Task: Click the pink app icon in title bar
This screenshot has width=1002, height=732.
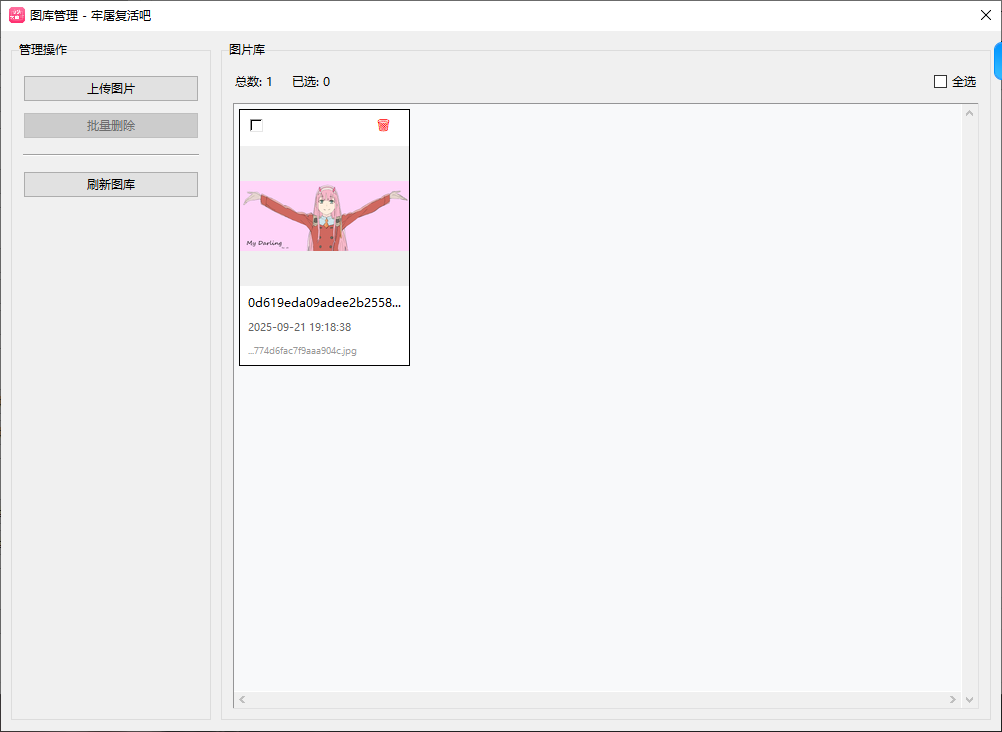Action: (x=17, y=15)
